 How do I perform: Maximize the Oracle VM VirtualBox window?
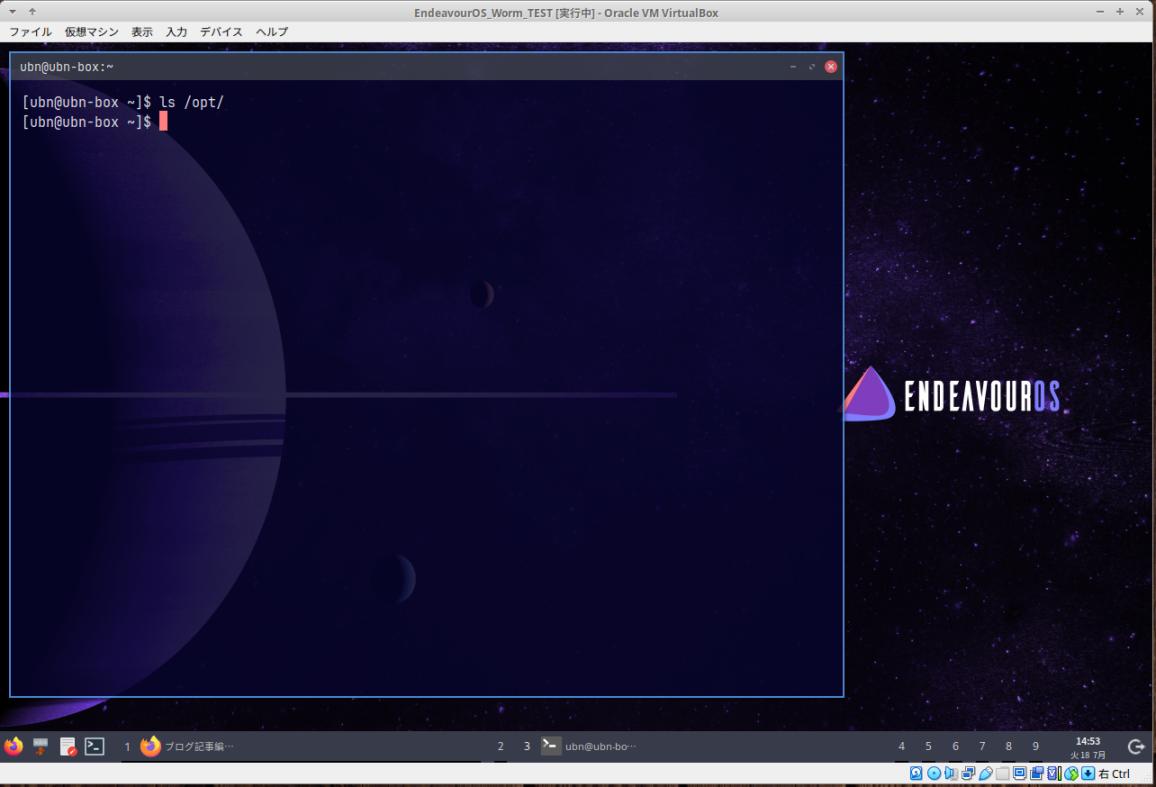[1120, 12]
